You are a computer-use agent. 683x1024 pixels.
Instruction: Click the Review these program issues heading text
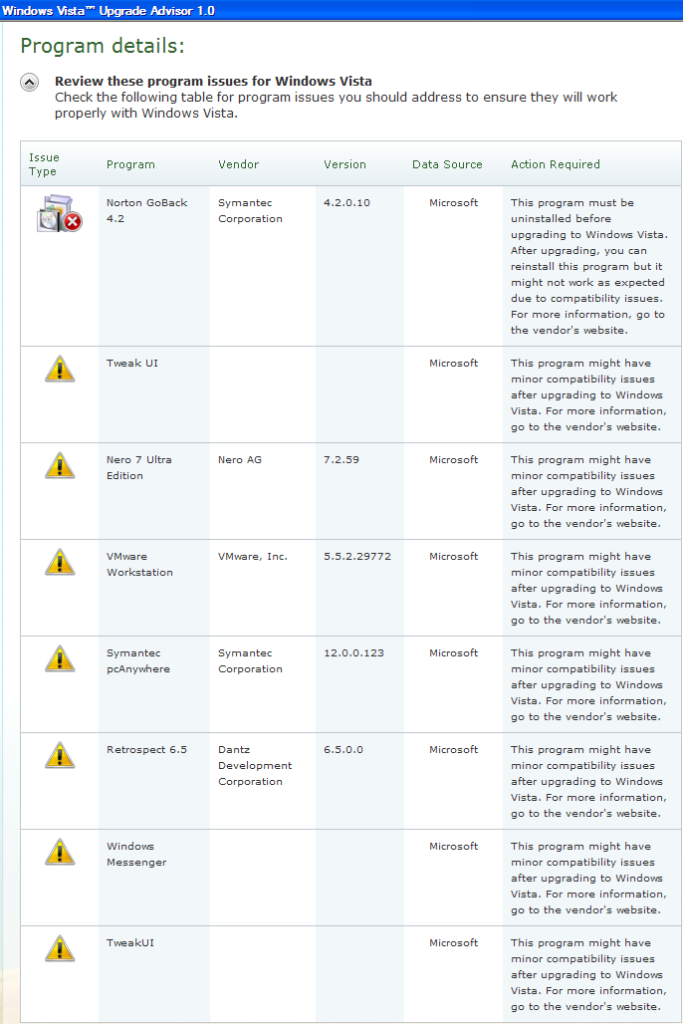click(214, 81)
